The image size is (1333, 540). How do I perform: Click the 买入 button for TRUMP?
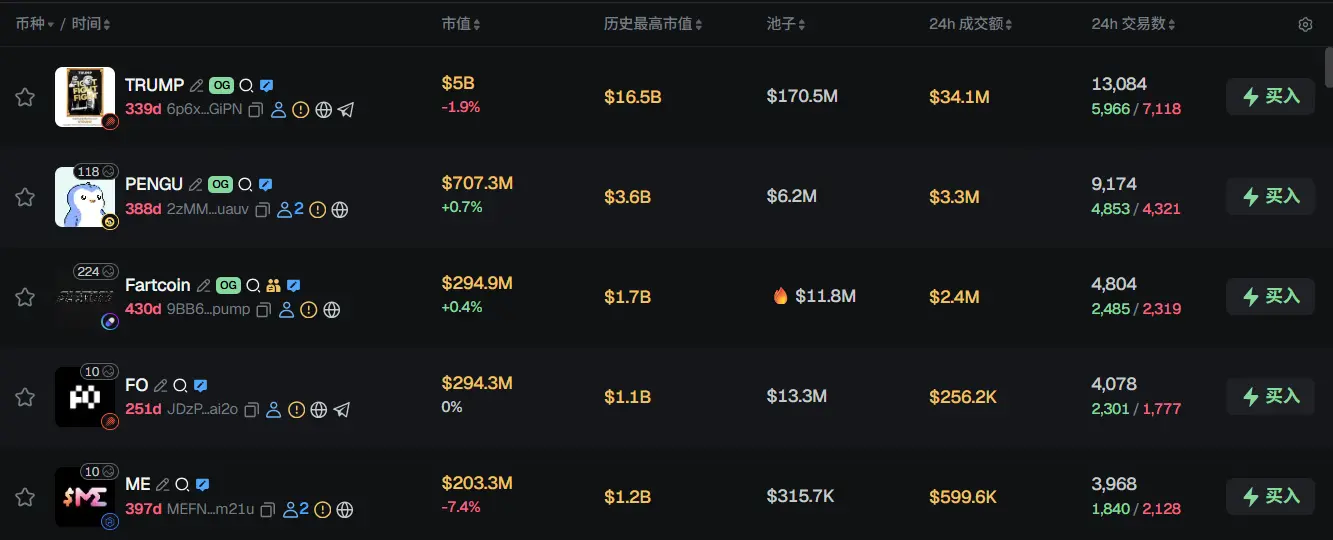(1270, 97)
